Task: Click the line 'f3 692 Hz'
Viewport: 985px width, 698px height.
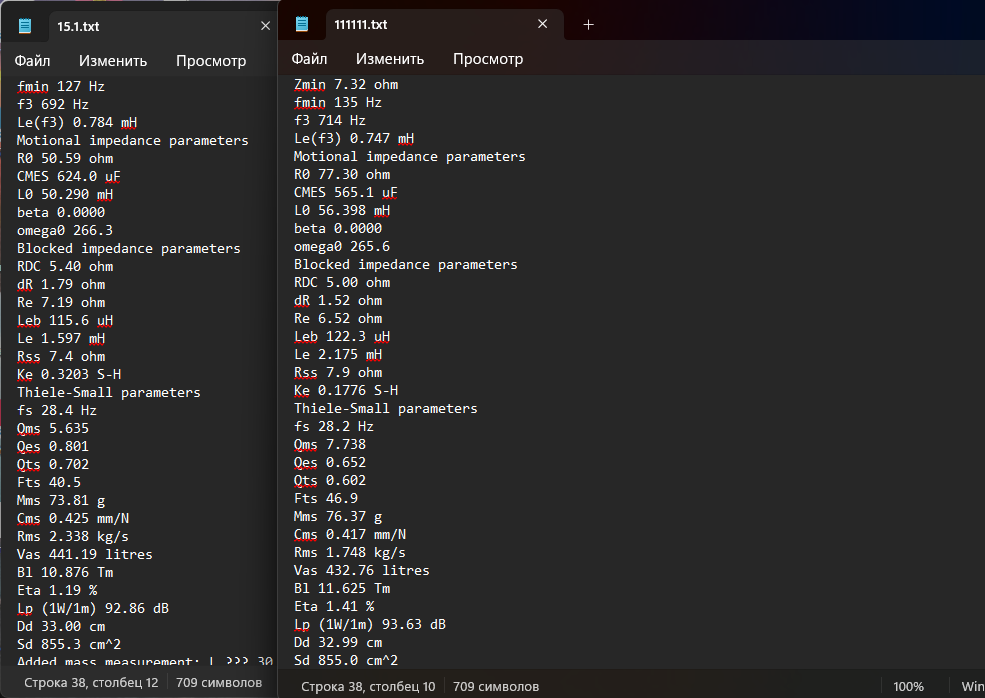Action: pos(53,104)
